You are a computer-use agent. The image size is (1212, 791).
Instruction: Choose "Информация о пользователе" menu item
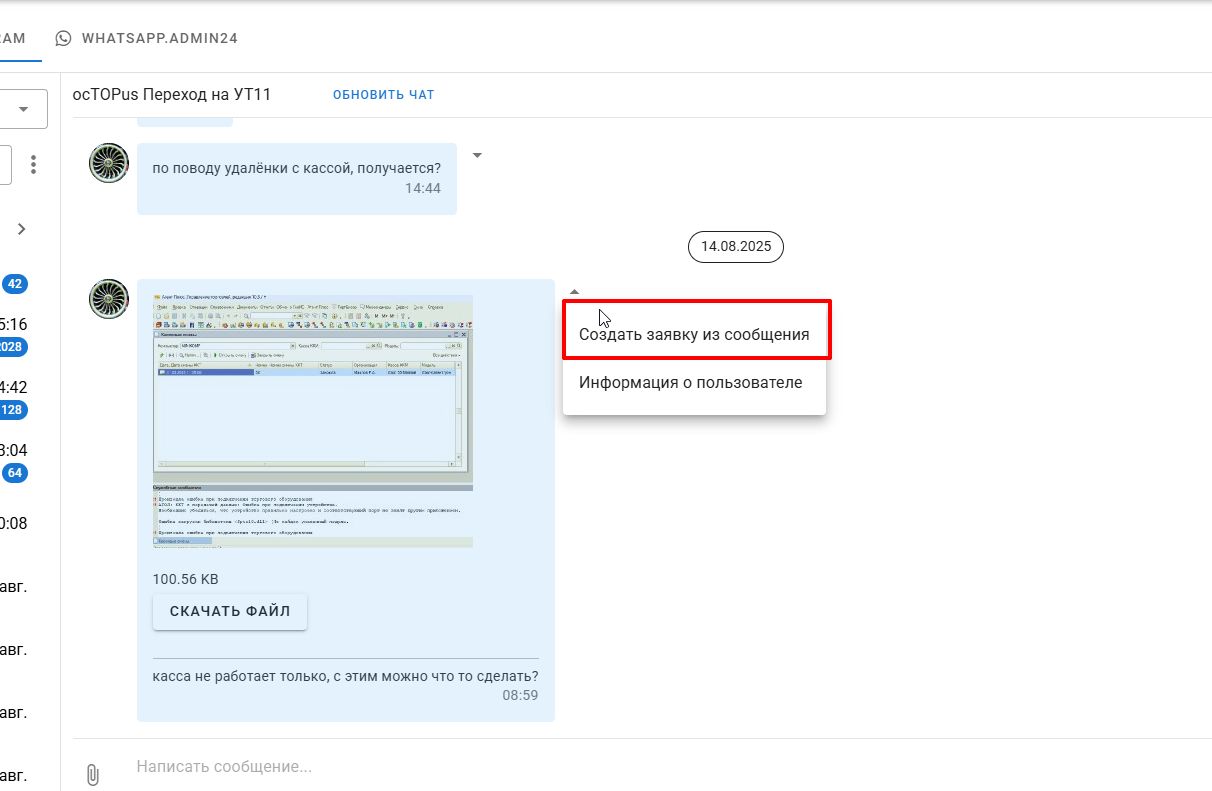(x=690, y=382)
